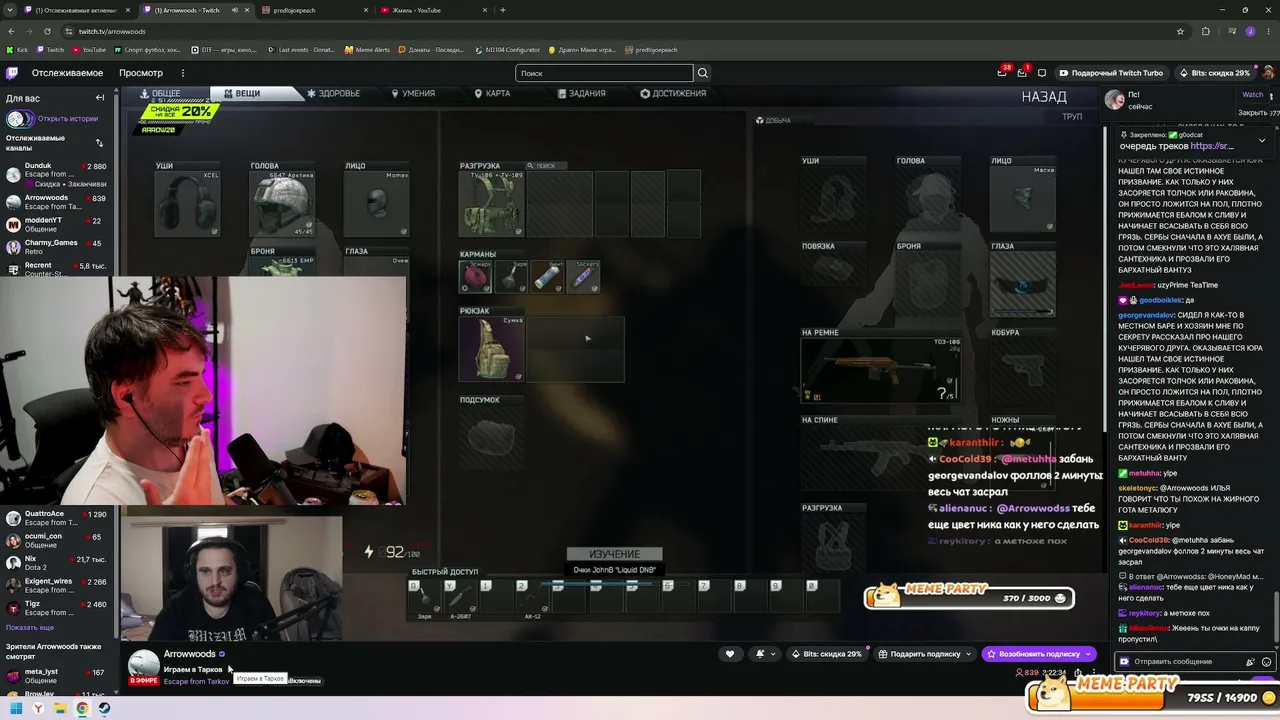Open Просмотр in Twitch navigation
This screenshot has height=720, width=1280.
click(x=141, y=73)
